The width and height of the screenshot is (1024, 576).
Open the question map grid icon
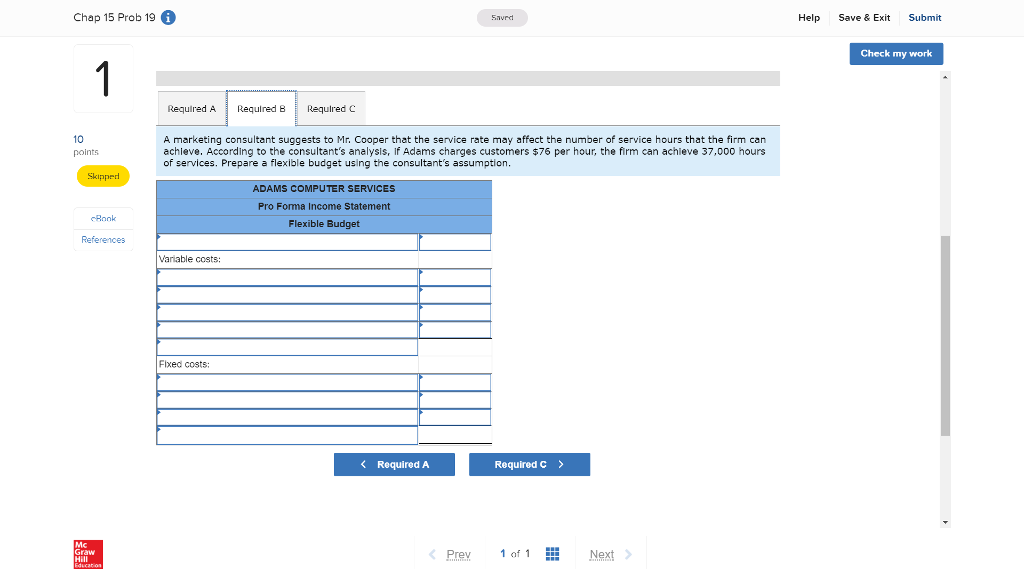(x=552, y=553)
